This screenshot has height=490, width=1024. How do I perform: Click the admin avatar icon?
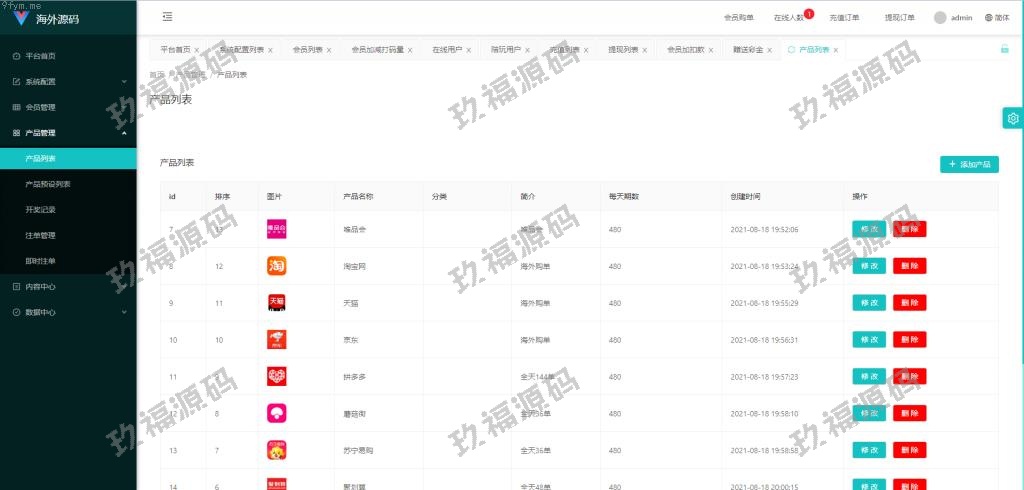(x=940, y=18)
